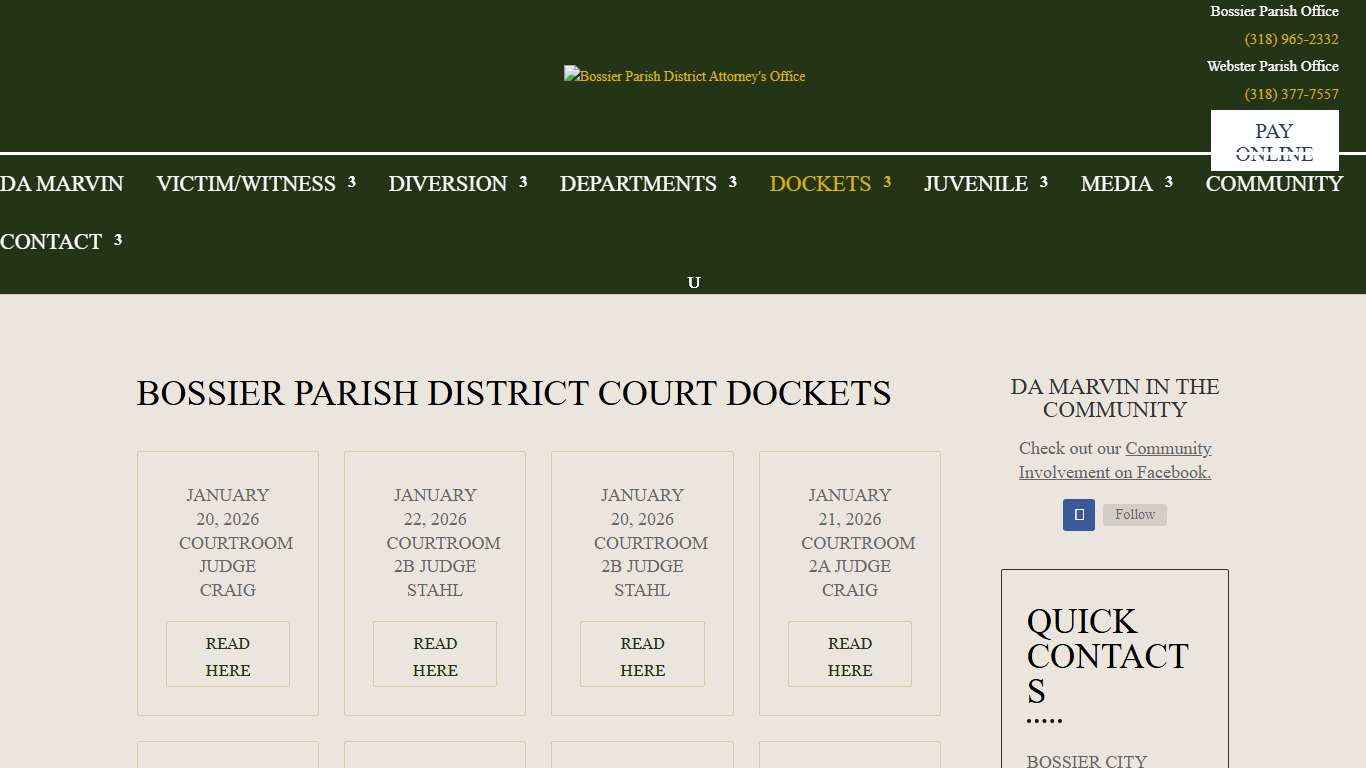Expand the JUVENILE dropdown
Viewport: 1366px width, 768px height.
[x=975, y=183]
